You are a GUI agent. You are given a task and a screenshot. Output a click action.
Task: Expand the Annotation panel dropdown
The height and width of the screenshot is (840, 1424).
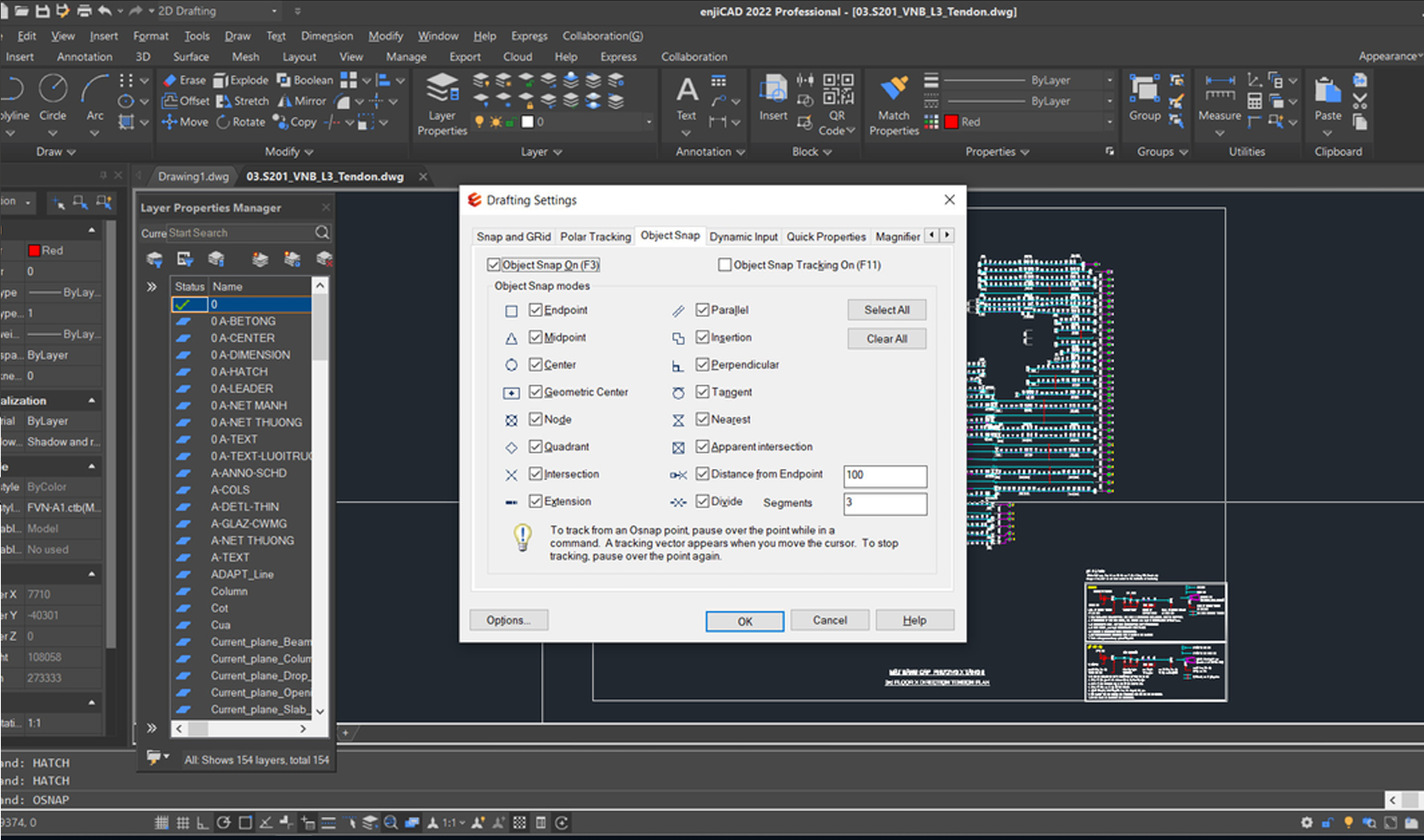coord(710,151)
